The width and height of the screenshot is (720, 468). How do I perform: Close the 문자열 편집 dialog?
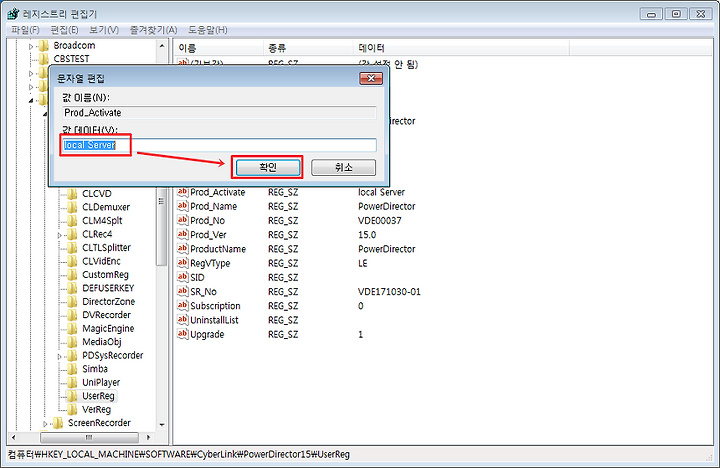coord(371,79)
